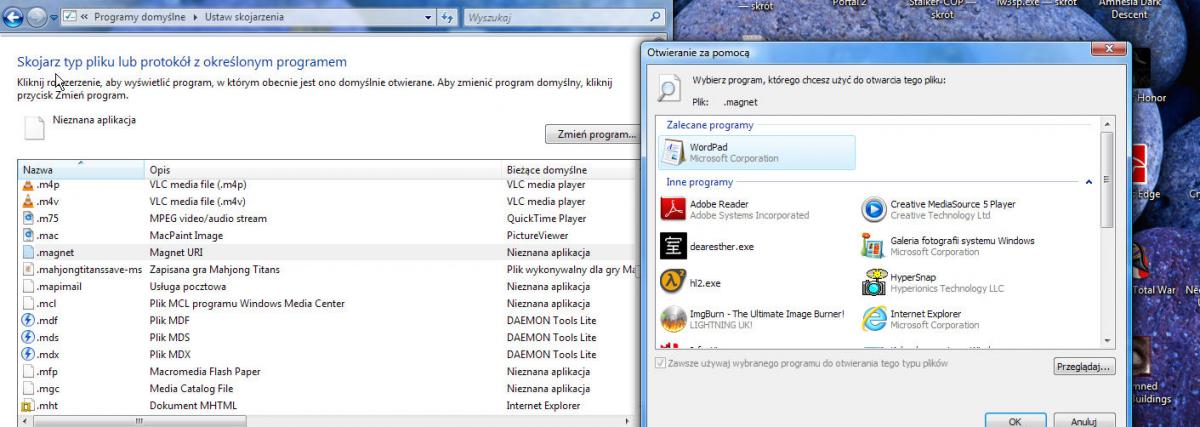Select the .mfp Macromedia Flash Paper row
1200x427 pixels.
pyautogui.click(x=329, y=372)
